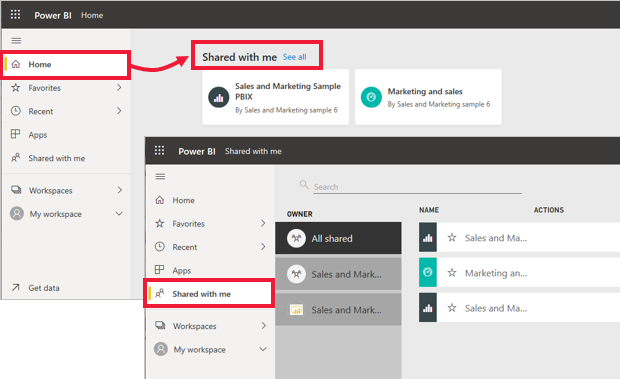Click See all link next to Shared with me
Image resolution: width=620 pixels, height=379 pixels.
(295, 57)
